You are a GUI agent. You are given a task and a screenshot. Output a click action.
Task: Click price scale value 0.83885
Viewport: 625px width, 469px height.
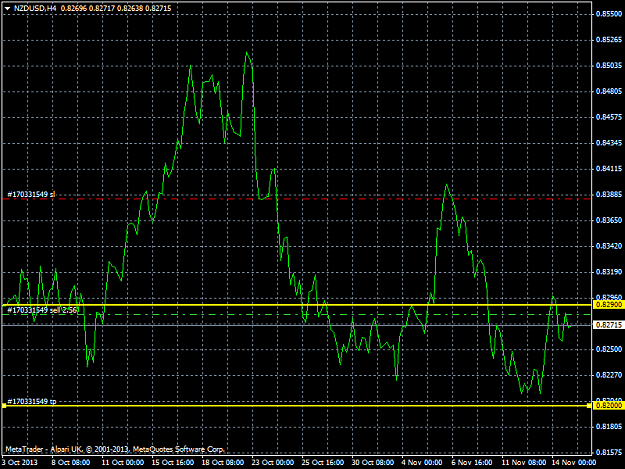(x=609, y=194)
